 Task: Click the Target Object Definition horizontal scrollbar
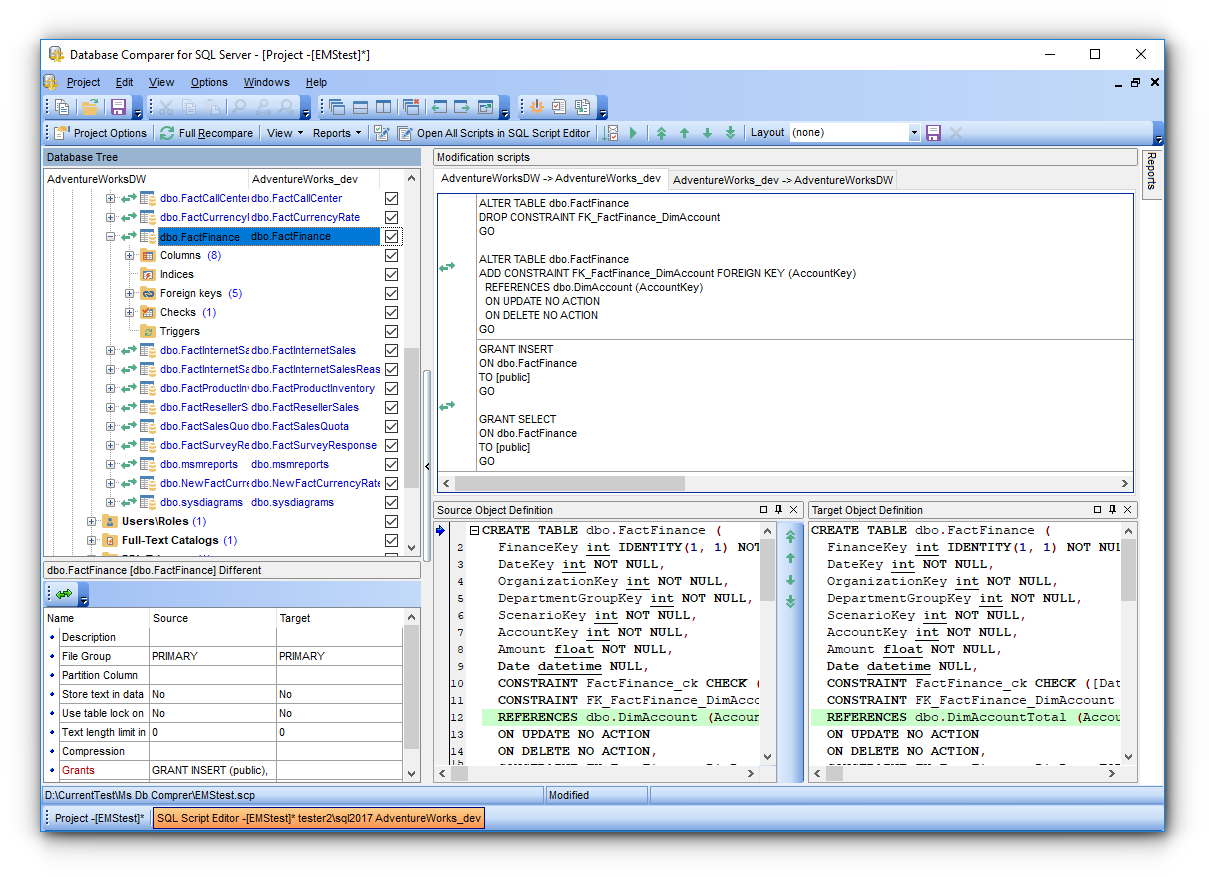click(x=965, y=774)
